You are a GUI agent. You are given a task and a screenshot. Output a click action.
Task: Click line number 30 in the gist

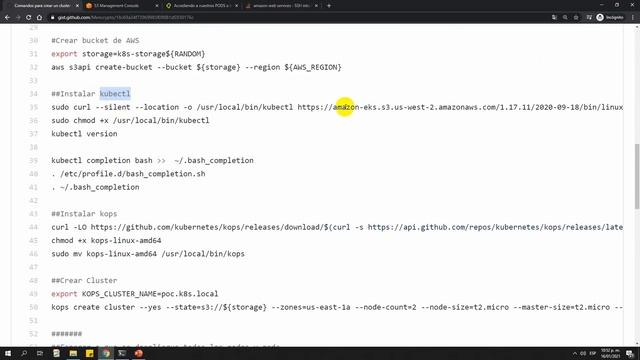[33, 40]
